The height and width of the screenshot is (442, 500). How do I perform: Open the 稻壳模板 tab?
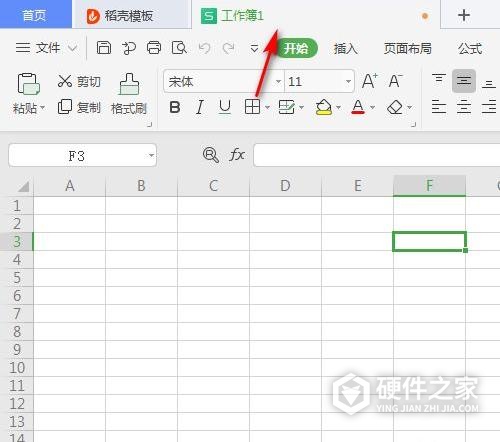(132, 15)
